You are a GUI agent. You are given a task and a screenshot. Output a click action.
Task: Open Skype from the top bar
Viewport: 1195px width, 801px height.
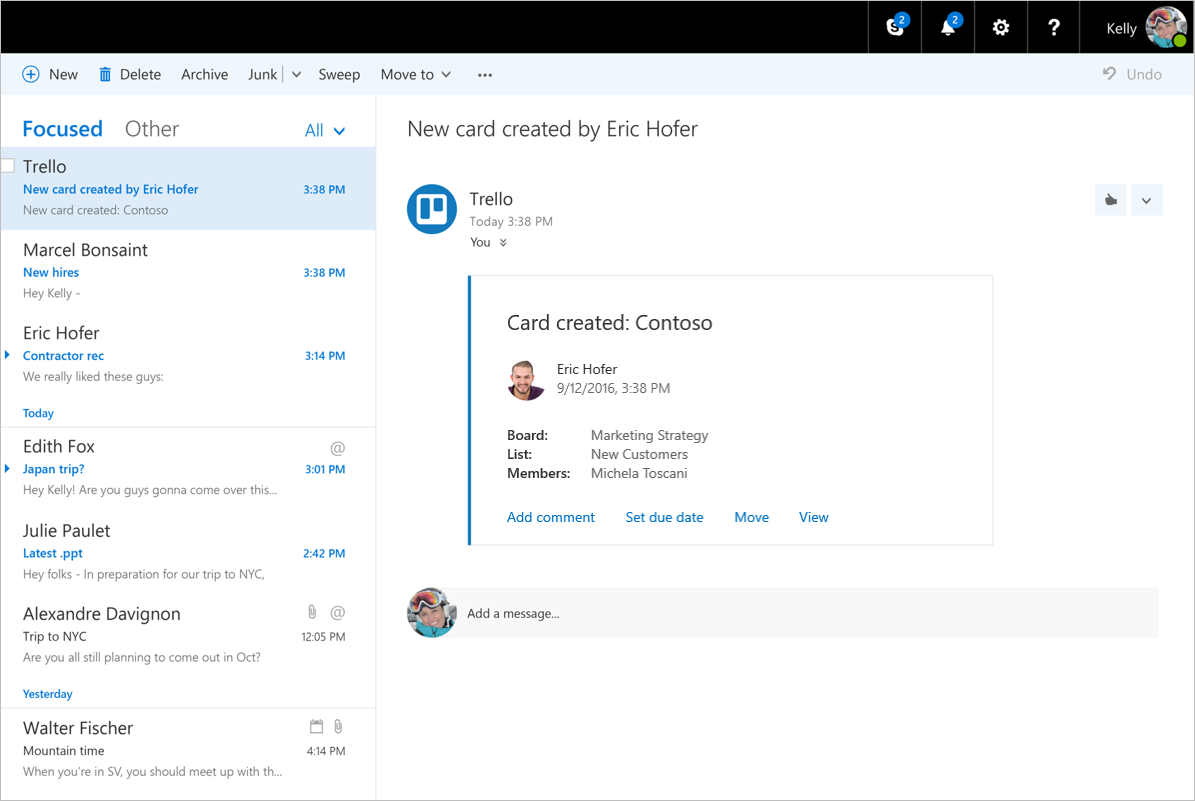click(x=896, y=28)
